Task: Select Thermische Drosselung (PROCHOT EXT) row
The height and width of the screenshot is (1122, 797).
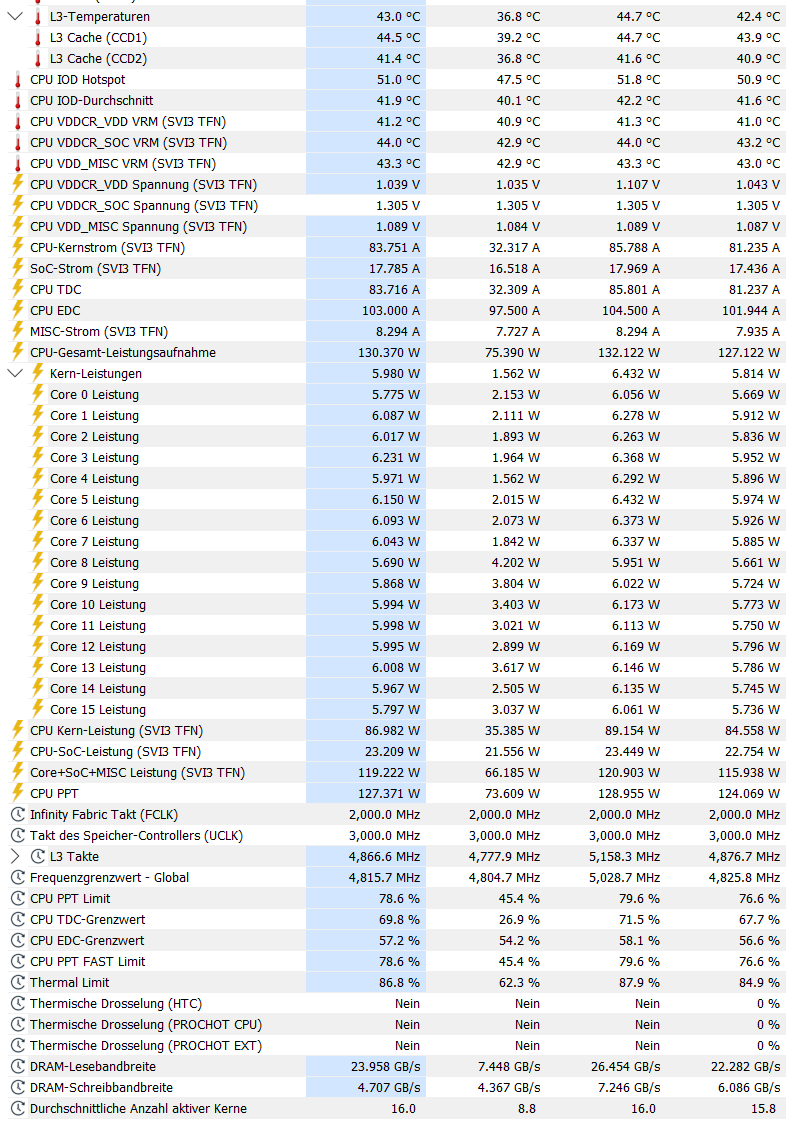Action: pos(396,1045)
